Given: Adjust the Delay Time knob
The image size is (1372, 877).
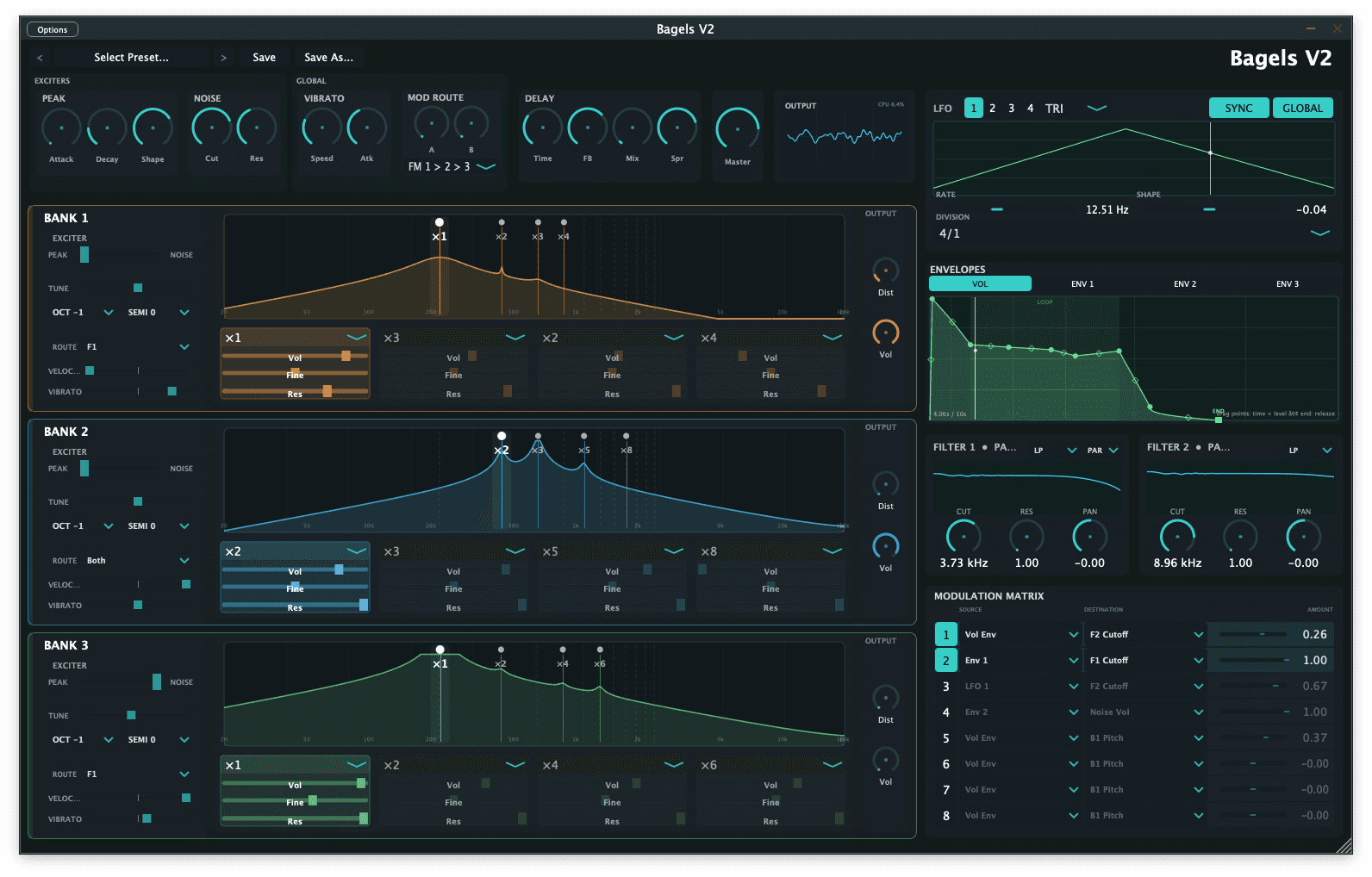Looking at the screenshot, I should pos(542,128).
